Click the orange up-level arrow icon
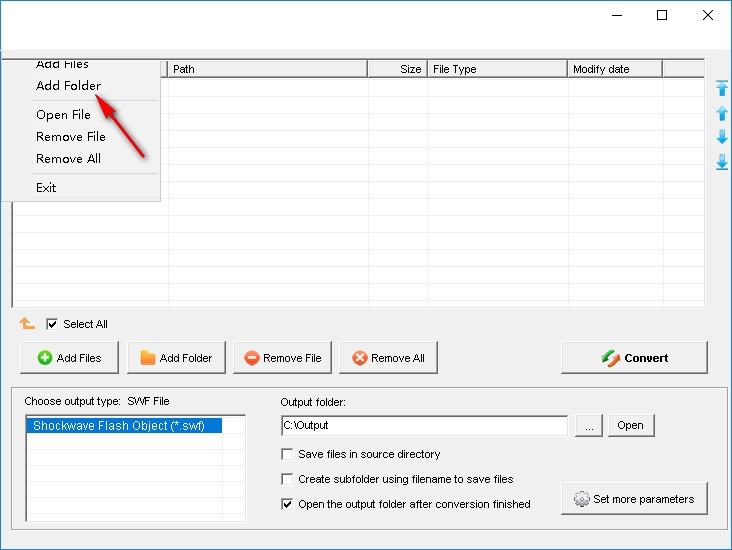732x550 pixels. click(x=27, y=323)
